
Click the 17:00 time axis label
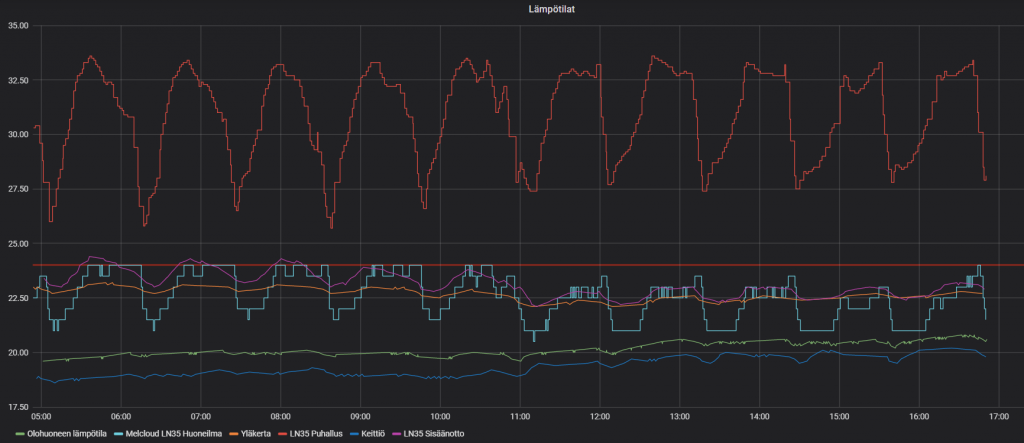[998, 416]
